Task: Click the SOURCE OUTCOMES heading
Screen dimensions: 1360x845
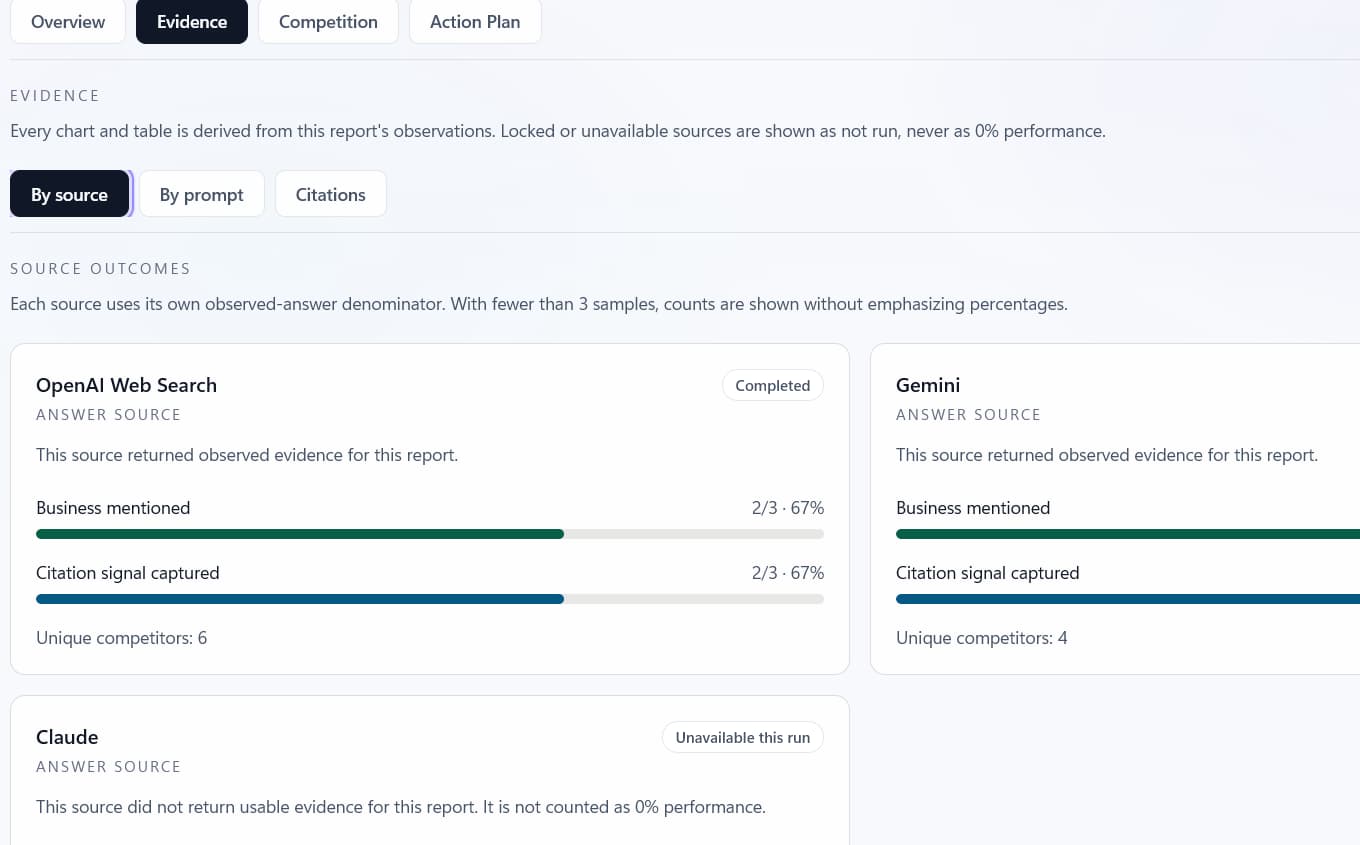Action: pyautogui.click(x=100, y=269)
